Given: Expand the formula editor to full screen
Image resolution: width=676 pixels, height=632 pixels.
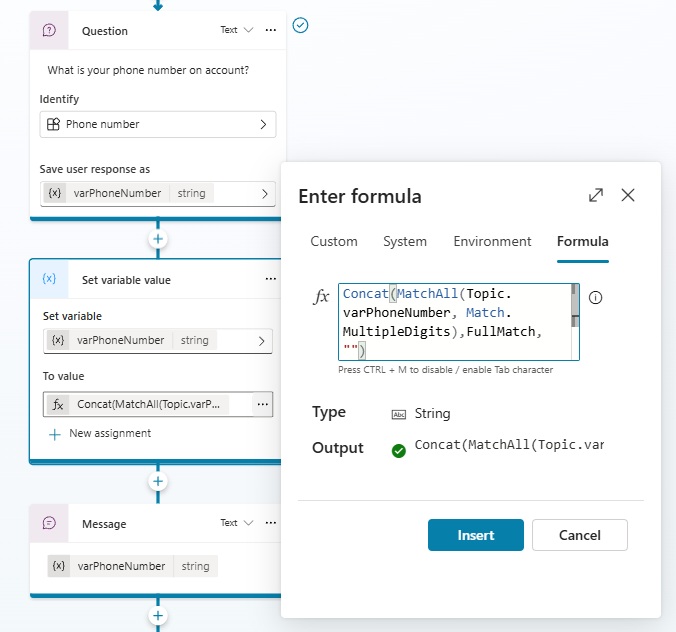Looking at the screenshot, I should point(596,195).
